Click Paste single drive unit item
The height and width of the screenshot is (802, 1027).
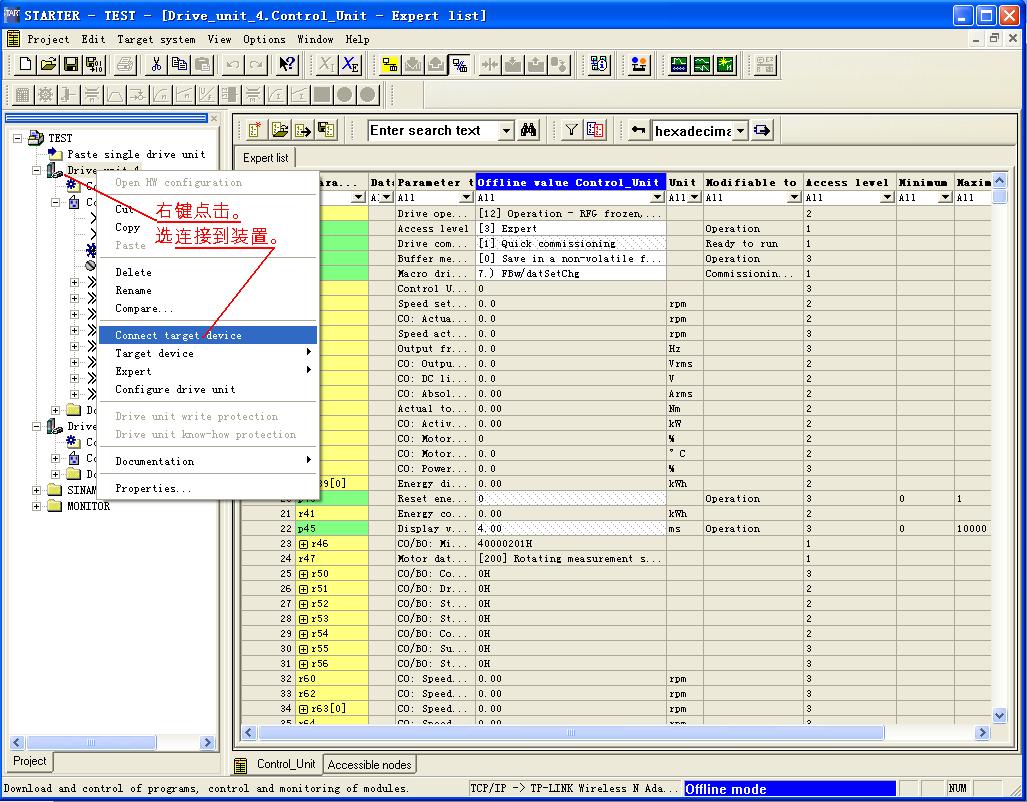point(135,154)
